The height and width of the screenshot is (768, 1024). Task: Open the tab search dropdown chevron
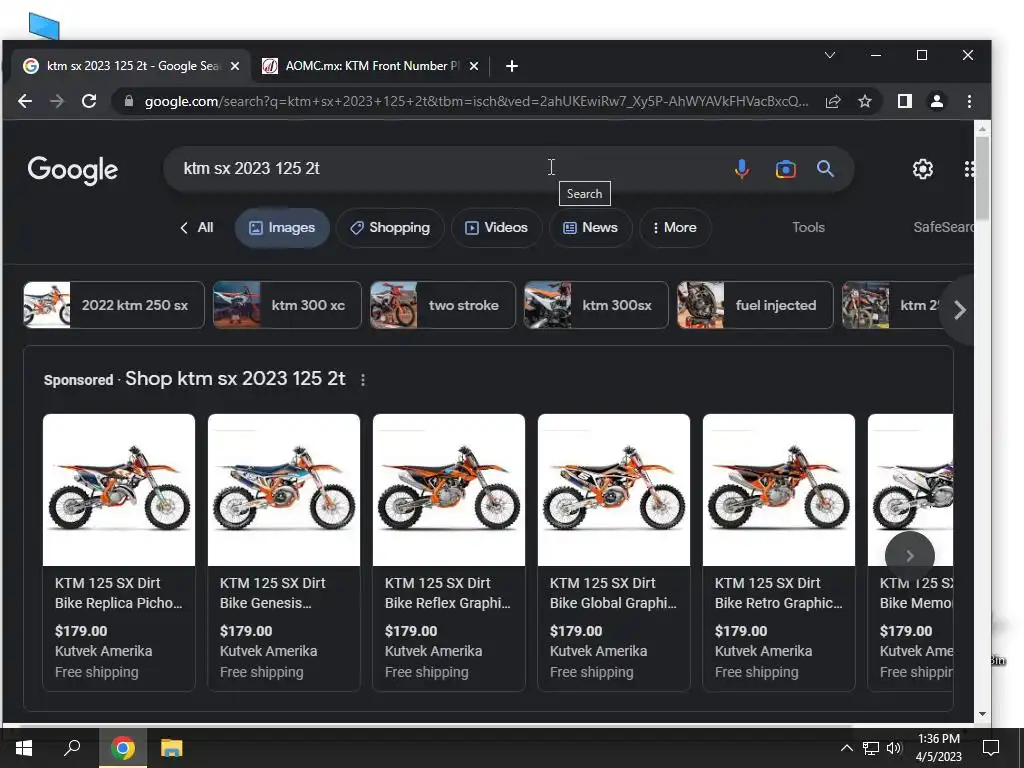point(830,55)
